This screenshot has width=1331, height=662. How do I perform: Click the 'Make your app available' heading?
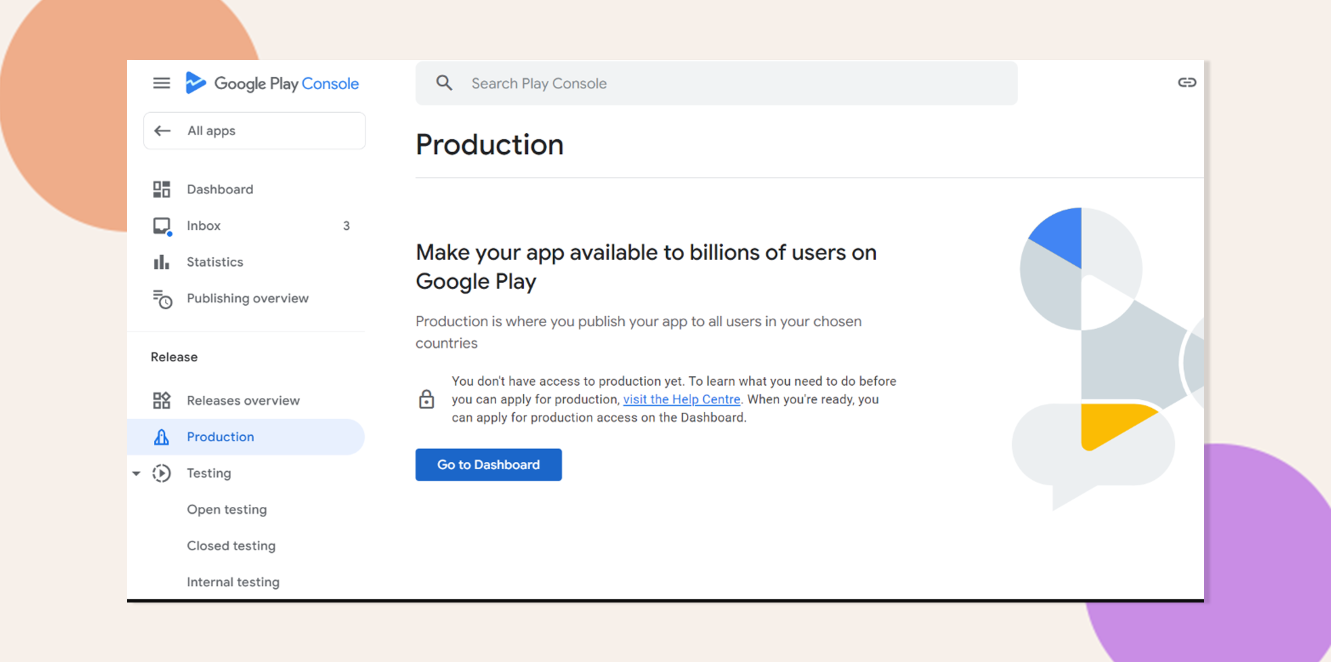pyautogui.click(x=646, y=267)
